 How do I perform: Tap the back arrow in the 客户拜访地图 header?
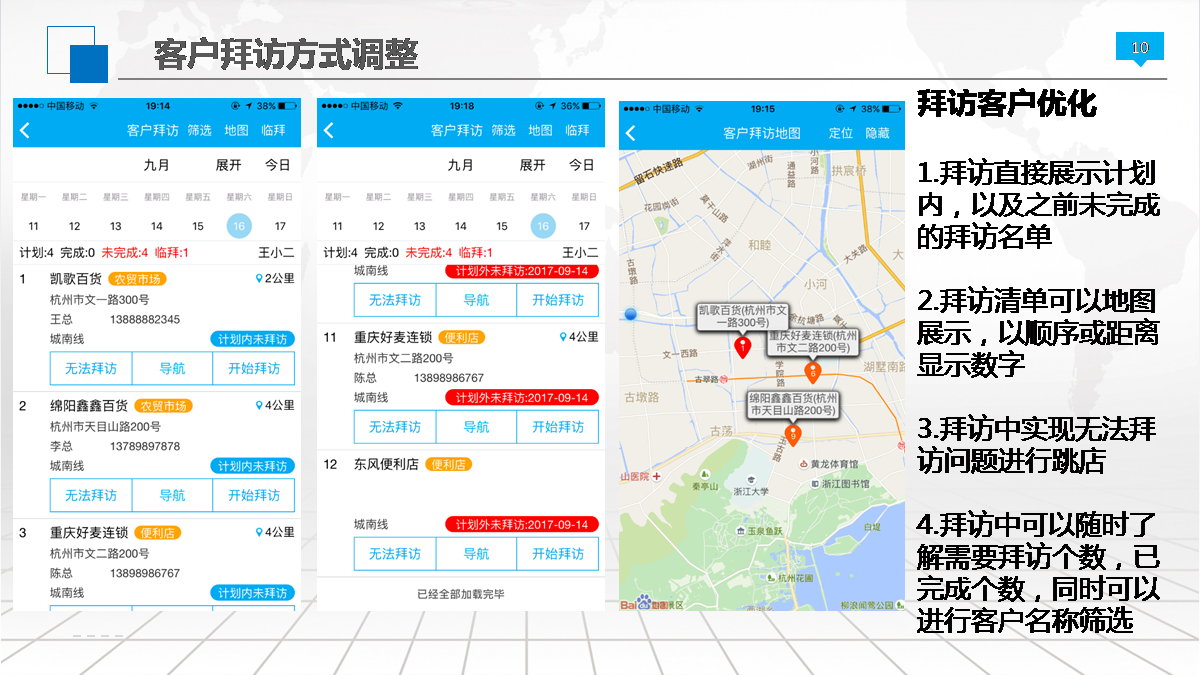coord(630,133)
